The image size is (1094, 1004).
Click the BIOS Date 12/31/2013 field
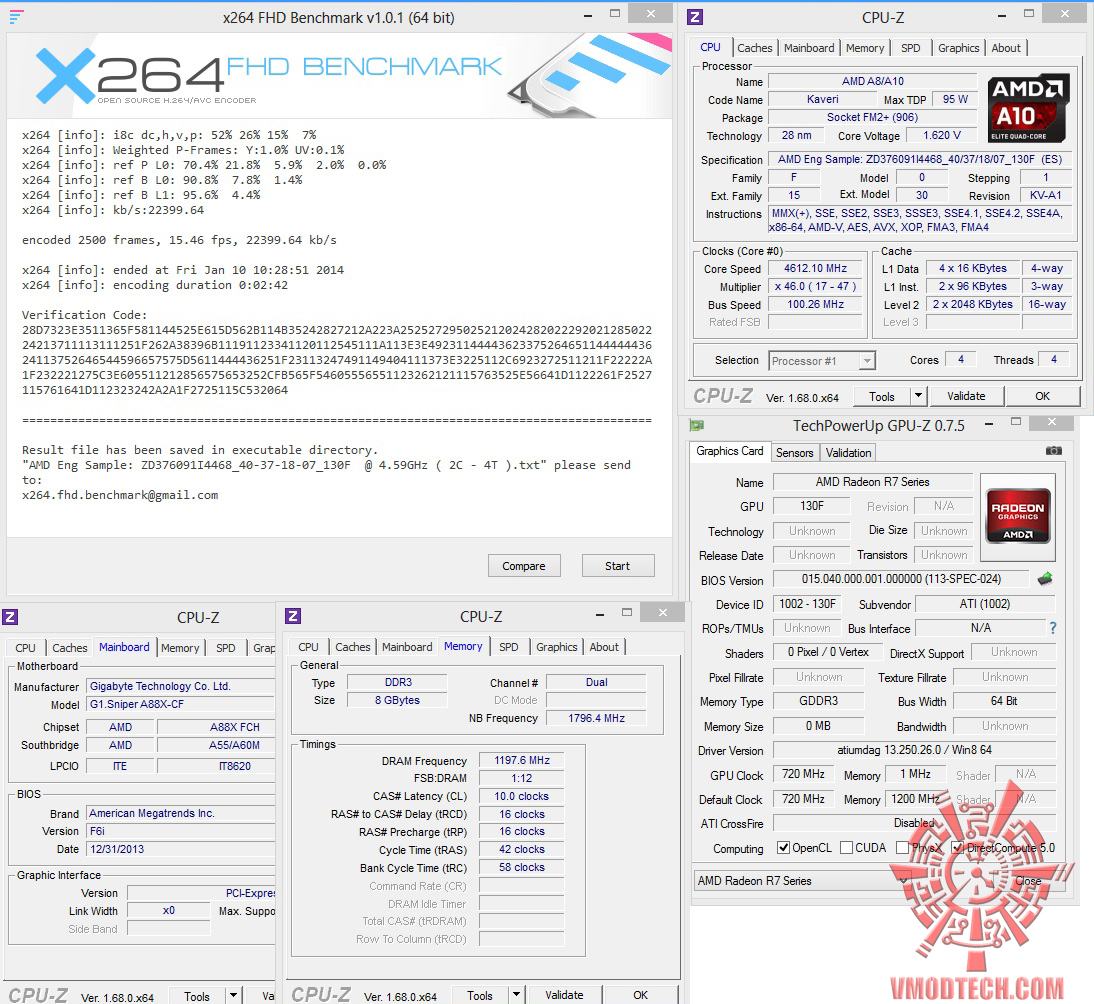point(181,849)
